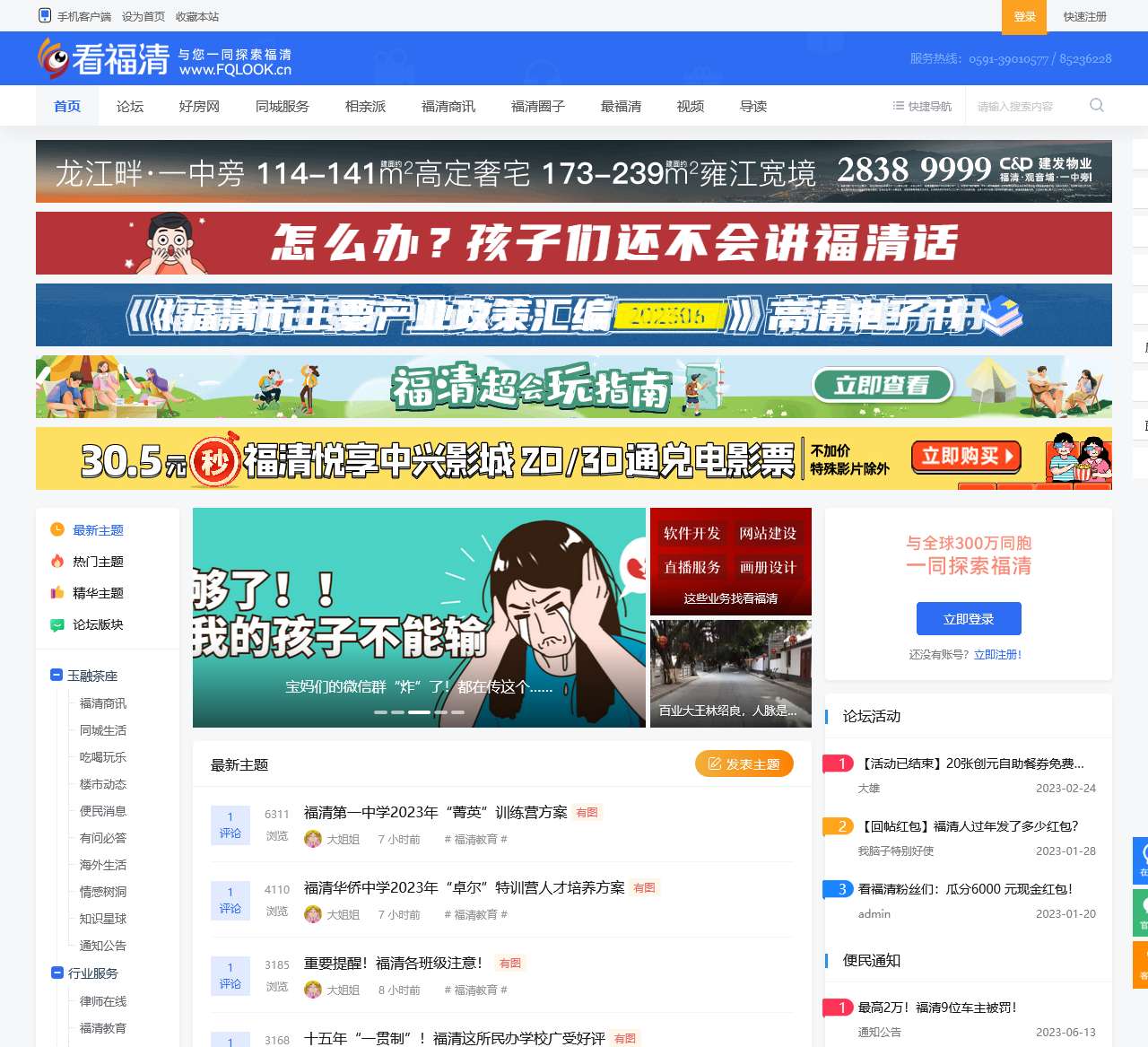Open the 有问必答 forum board
The width and height of the screenshot is (1148, 1047).
[103, 838]
